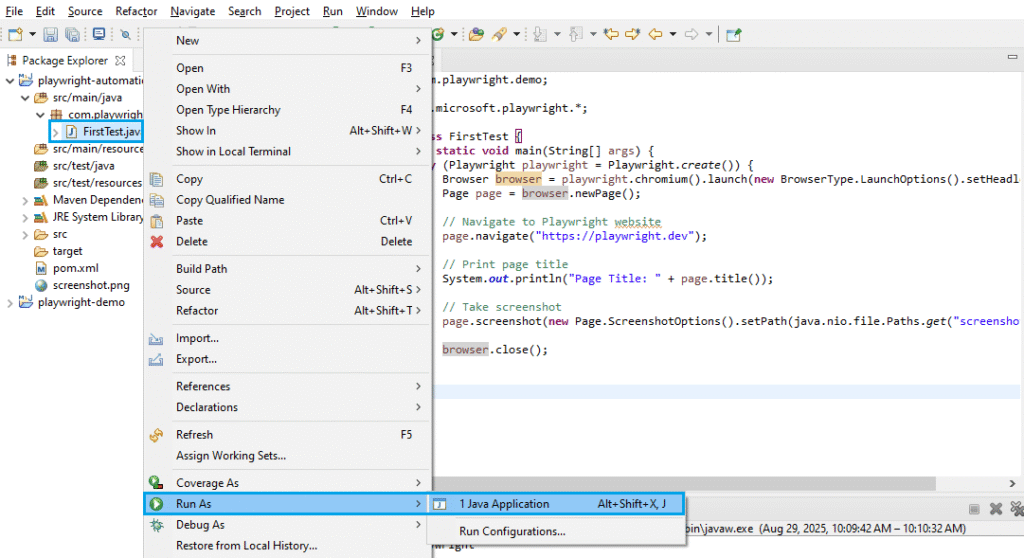The height and width of the screenshot is (558, 1024).
Task: Open the Project menu
Action: point(292,11)
